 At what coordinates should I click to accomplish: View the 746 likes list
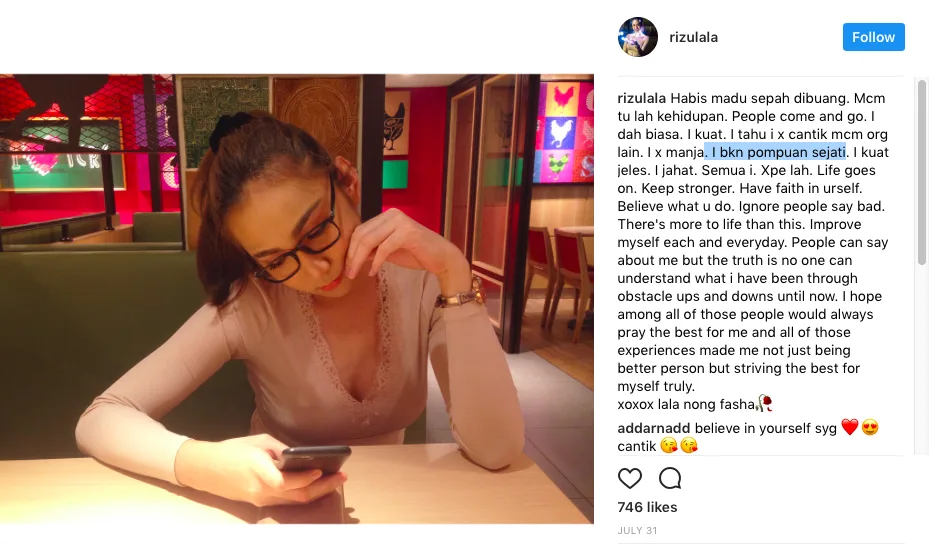[x=647, y=507]
